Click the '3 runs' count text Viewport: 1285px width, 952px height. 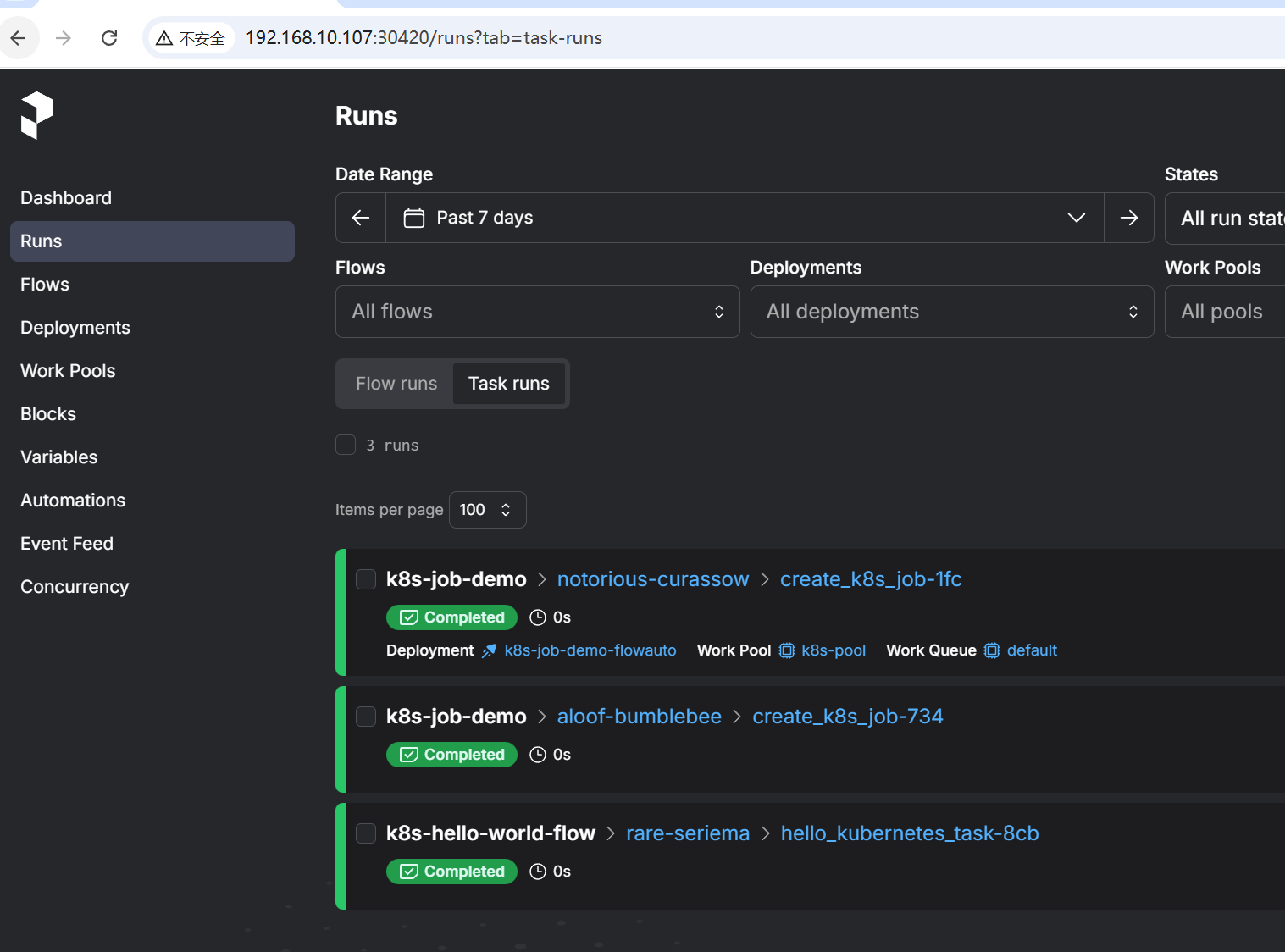pyautogui.click(x=393, y=446)
